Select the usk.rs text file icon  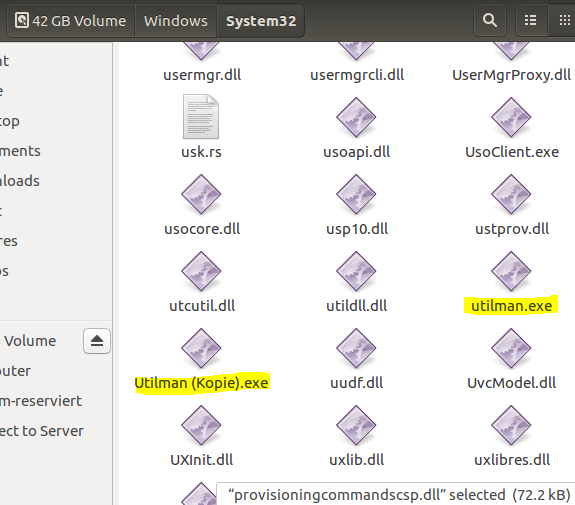201,117
